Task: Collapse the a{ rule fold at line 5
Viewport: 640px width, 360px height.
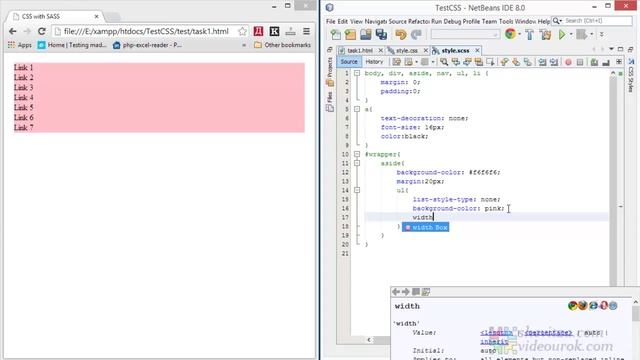Action: (357, 109)
